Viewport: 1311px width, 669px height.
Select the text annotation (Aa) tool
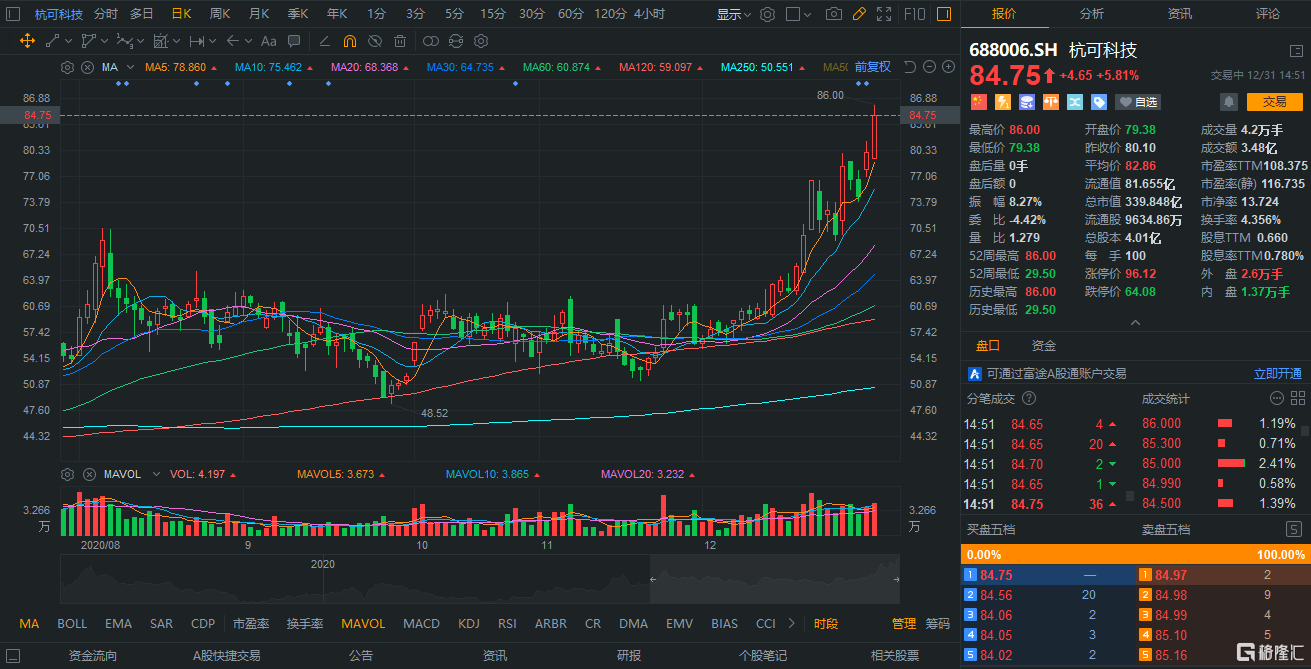coord(268,41)
